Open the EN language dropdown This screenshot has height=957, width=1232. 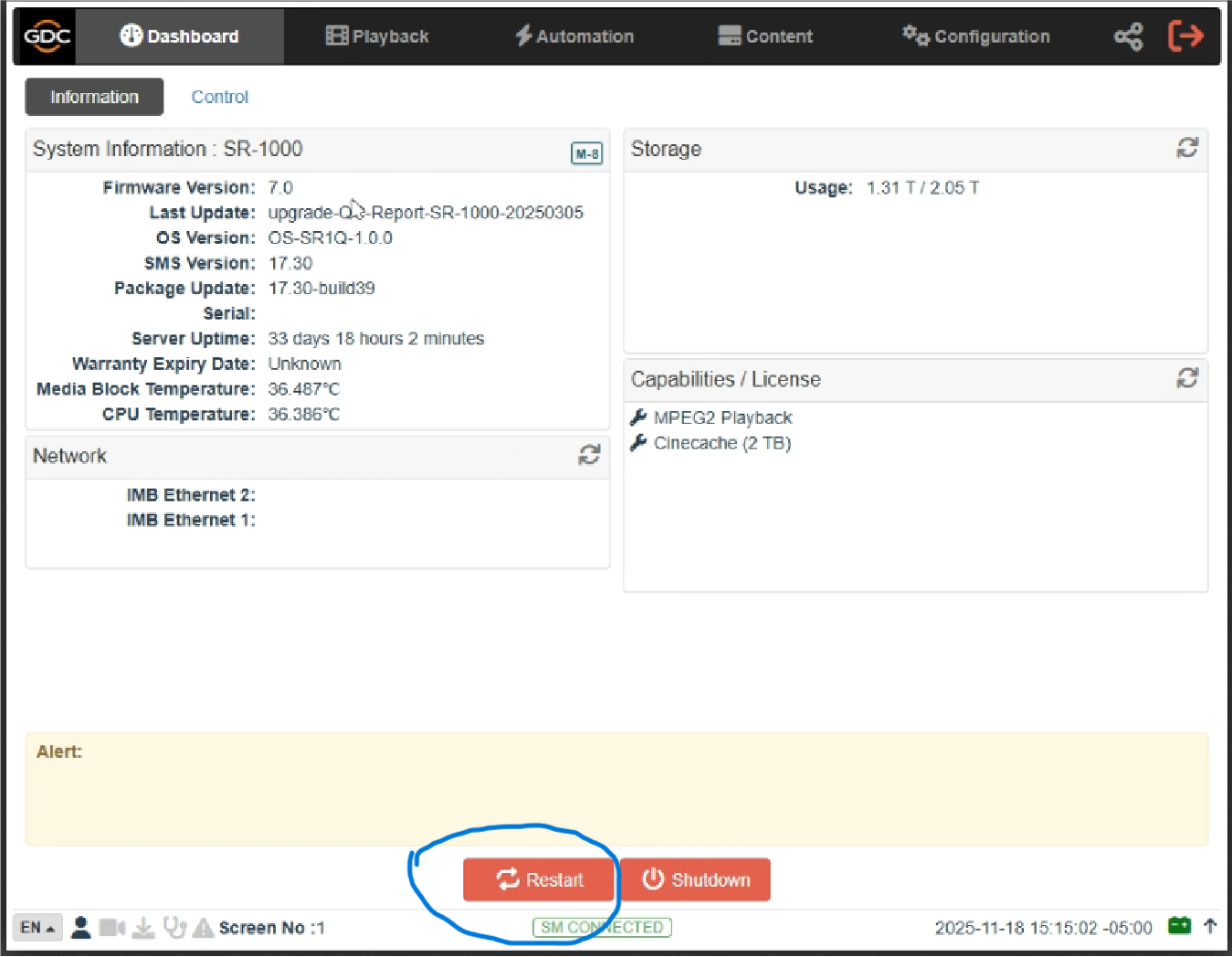(37, 928)
